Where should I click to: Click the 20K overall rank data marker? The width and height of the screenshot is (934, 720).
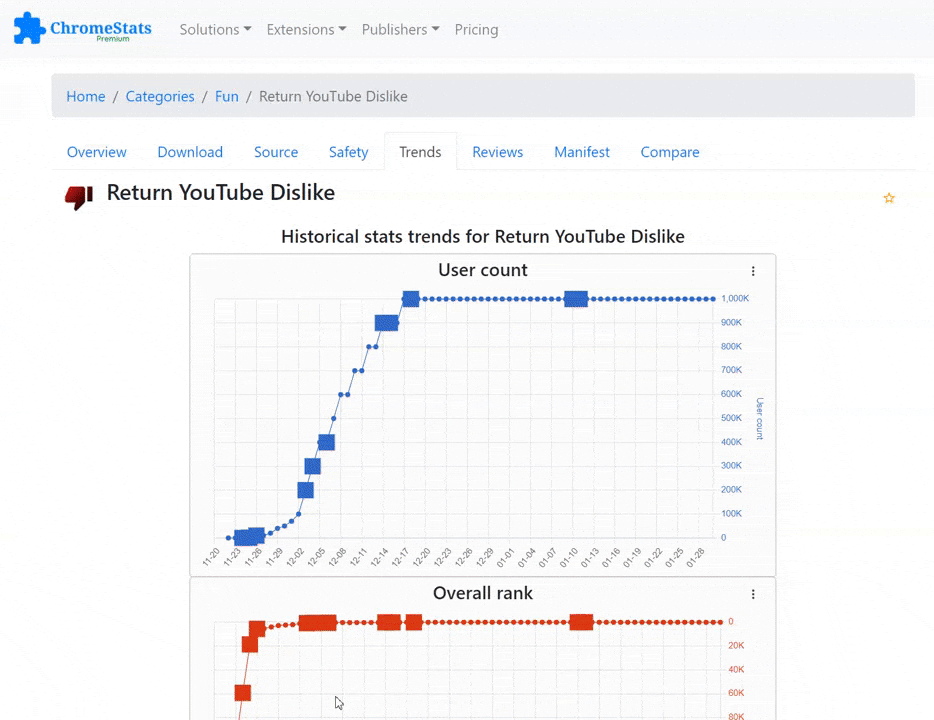click(250, 644)
